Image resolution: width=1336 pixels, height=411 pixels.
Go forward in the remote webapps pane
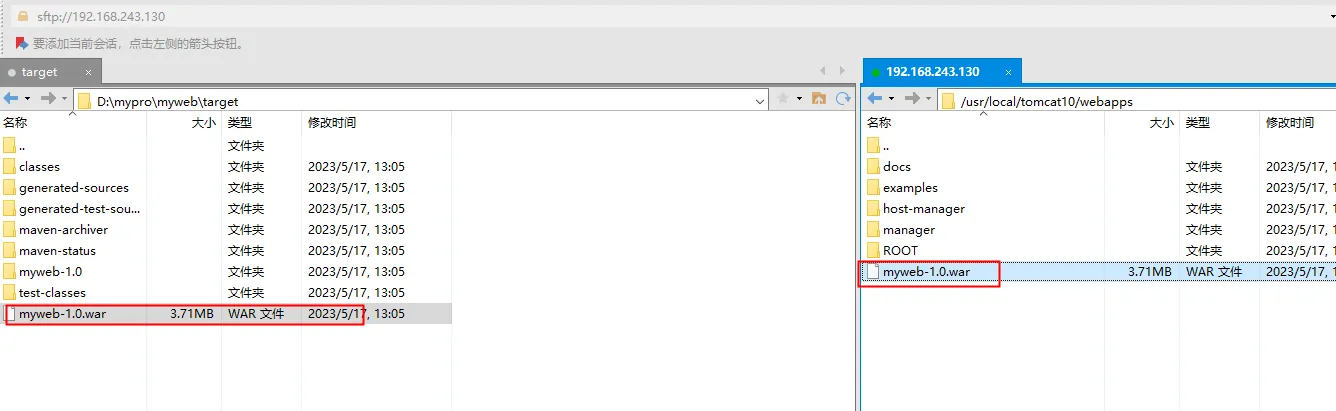point(912,98)
